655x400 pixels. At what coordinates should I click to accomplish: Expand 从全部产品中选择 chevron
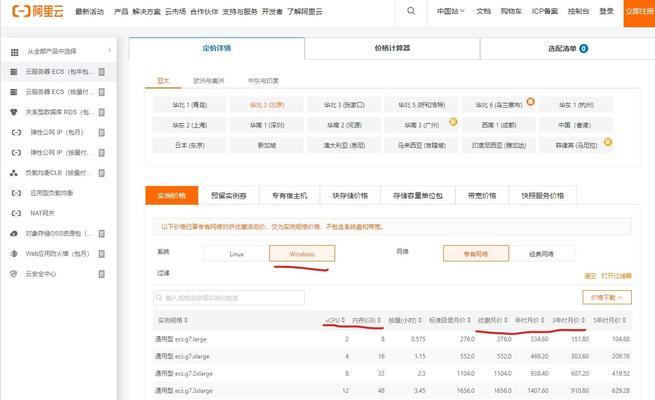click(109, 51)
